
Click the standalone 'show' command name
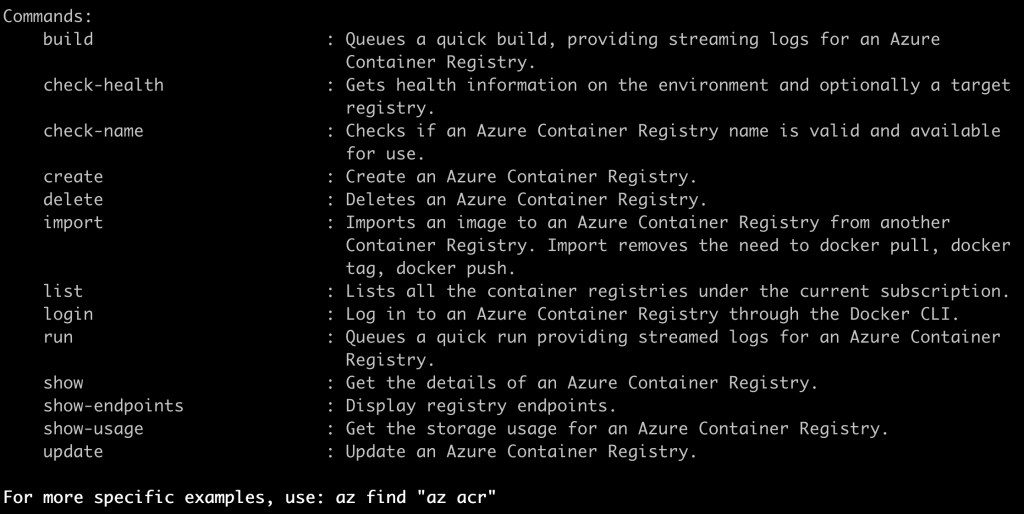tap(63, 383)
